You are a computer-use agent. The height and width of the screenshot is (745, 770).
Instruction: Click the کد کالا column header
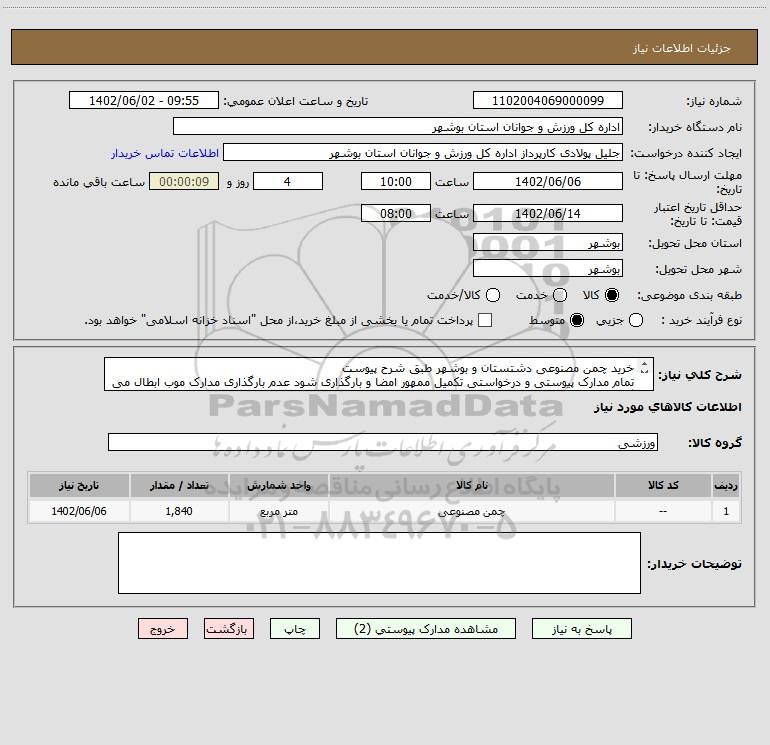663,485
